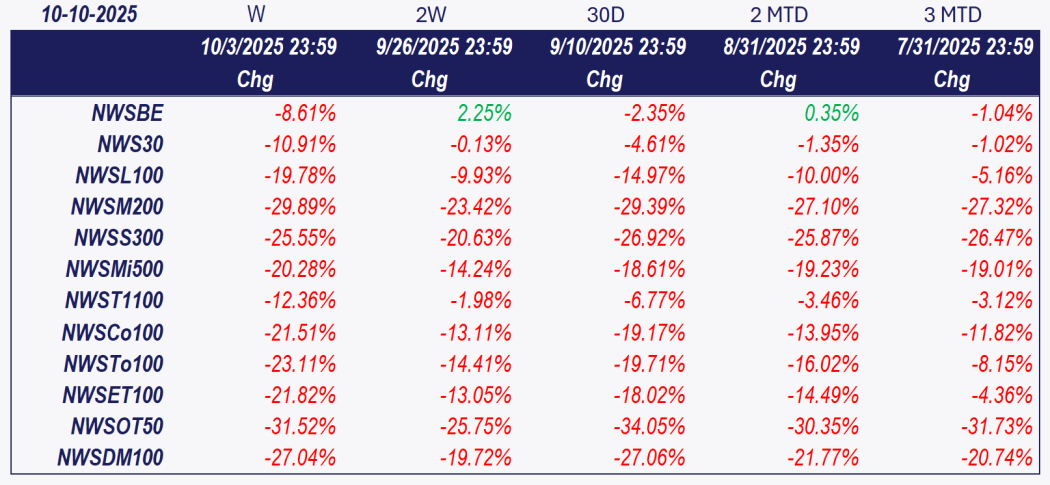
Task: Select the NWSL100 index row label
Action: (x=119, y=176)
